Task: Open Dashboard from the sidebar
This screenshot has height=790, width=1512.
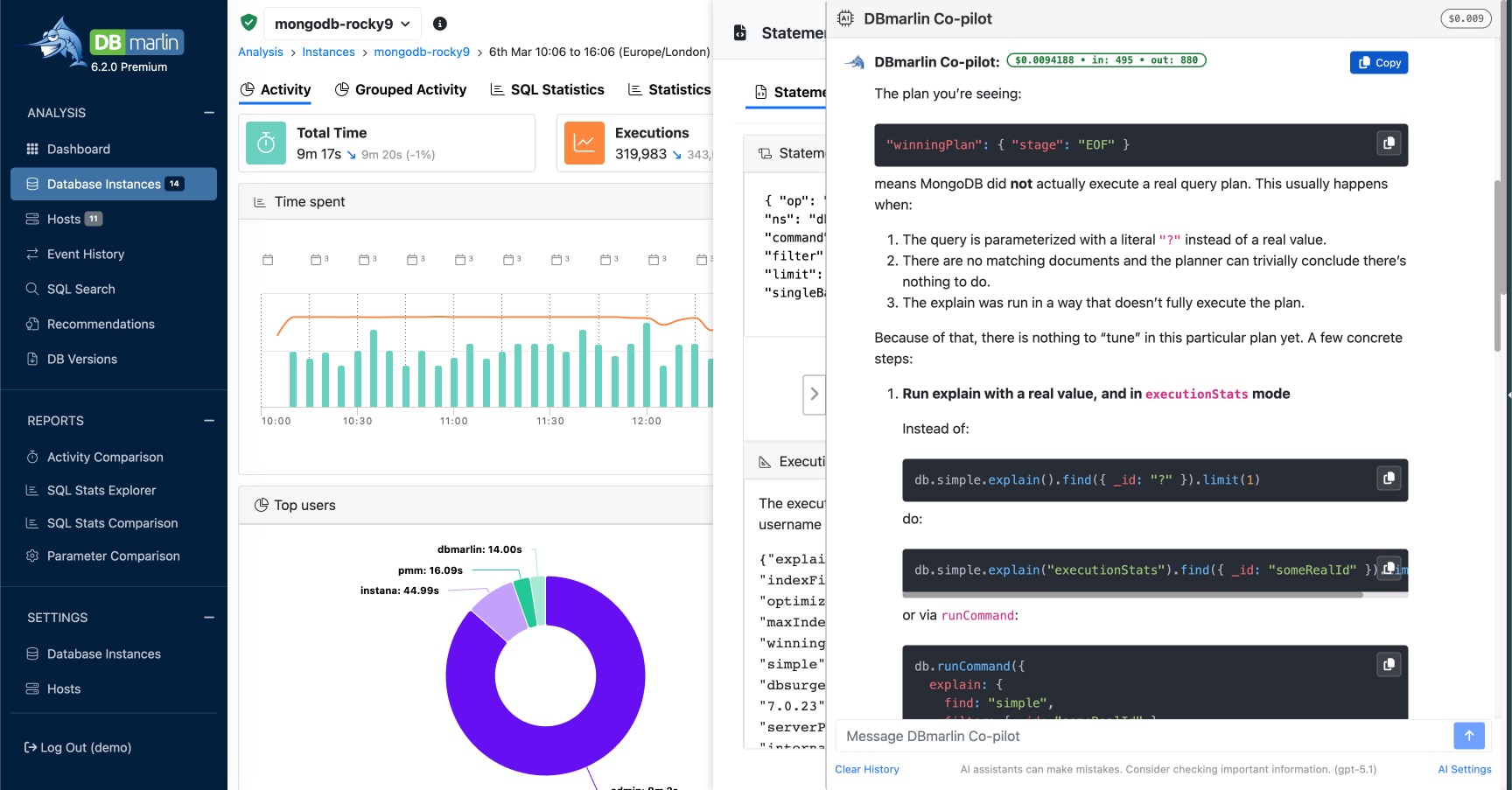Action: (114, 149)
